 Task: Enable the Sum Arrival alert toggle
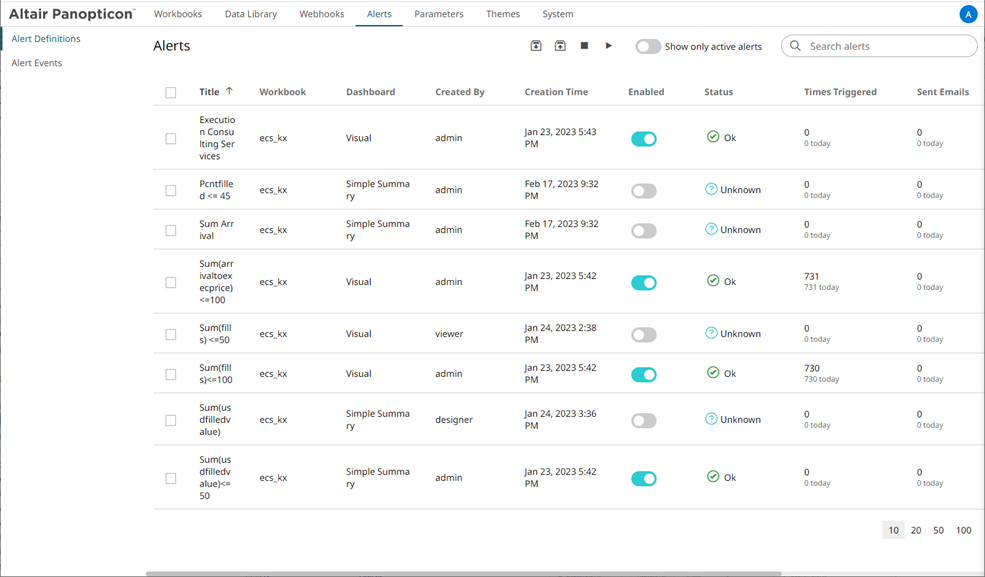tap(644, 231)
